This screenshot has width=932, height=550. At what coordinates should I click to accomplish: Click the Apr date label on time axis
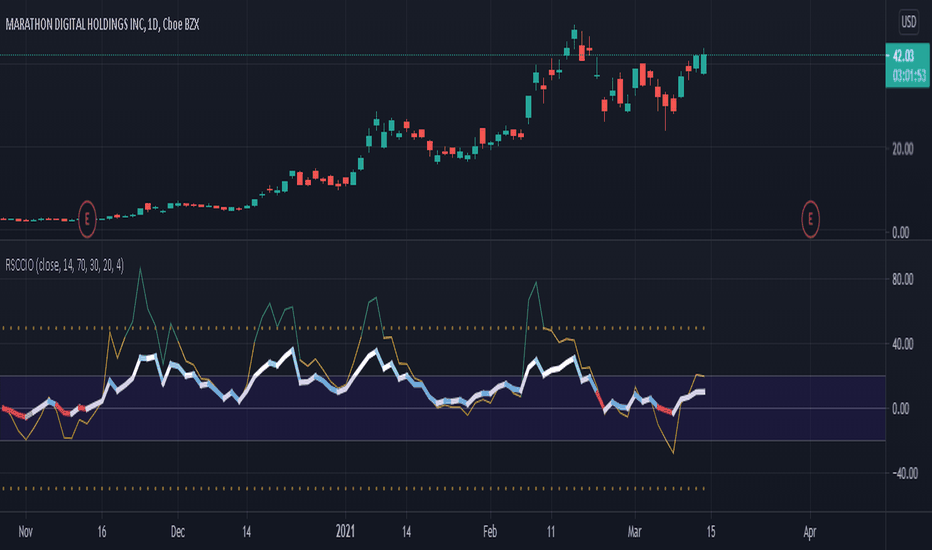pos(809,532)
